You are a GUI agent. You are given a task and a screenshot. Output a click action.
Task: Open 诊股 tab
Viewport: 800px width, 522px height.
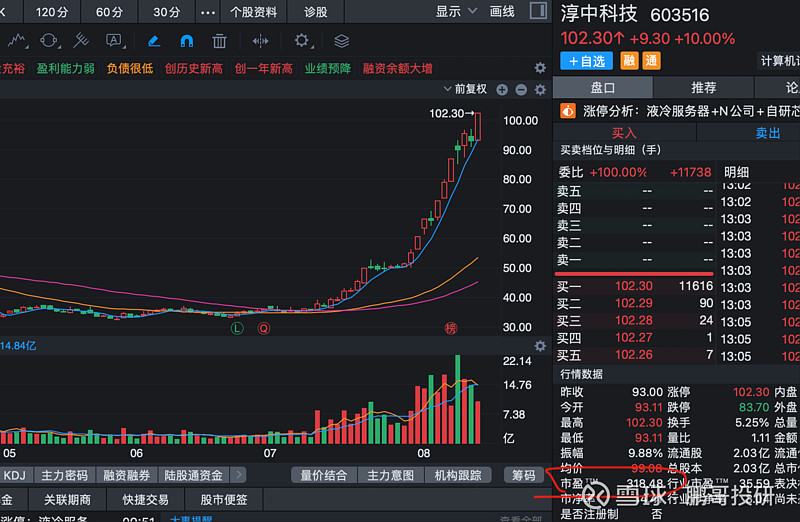pyautogui.click(x=315, y=12)
